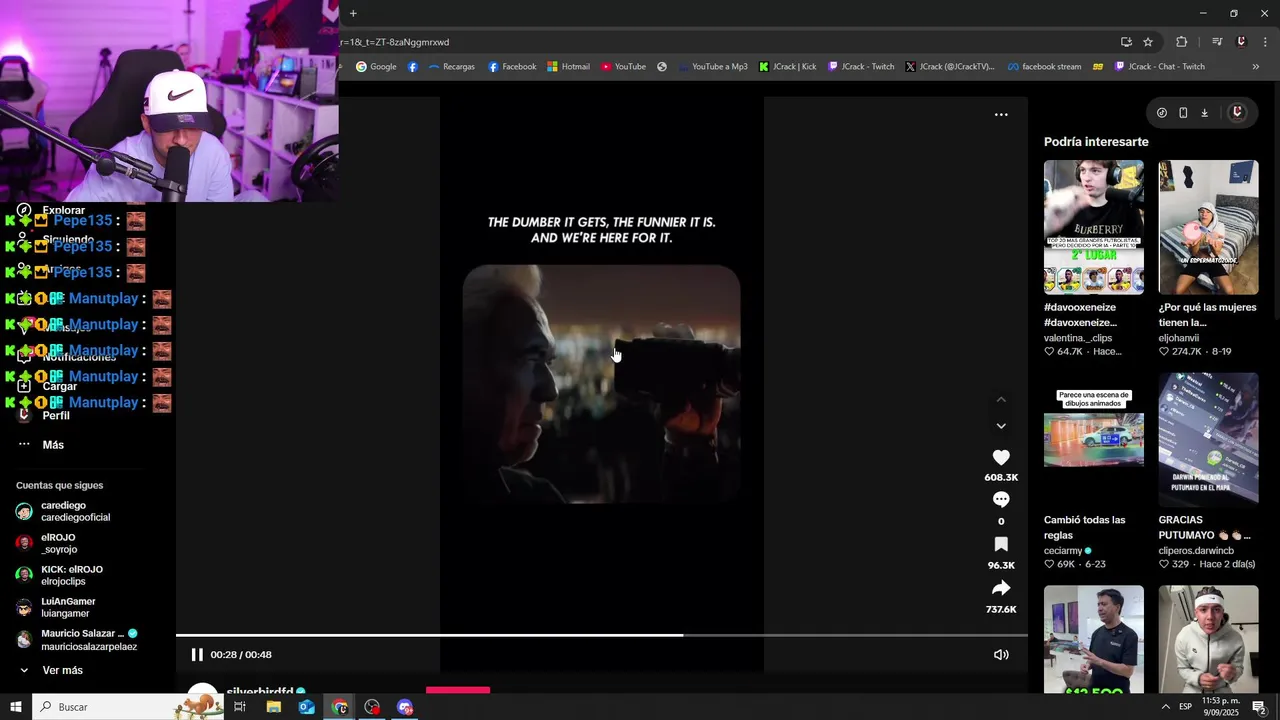The height and width of the screenshot is (720, 1280).
Task: Click the phone app icon in top pill
Action: 1183,113
